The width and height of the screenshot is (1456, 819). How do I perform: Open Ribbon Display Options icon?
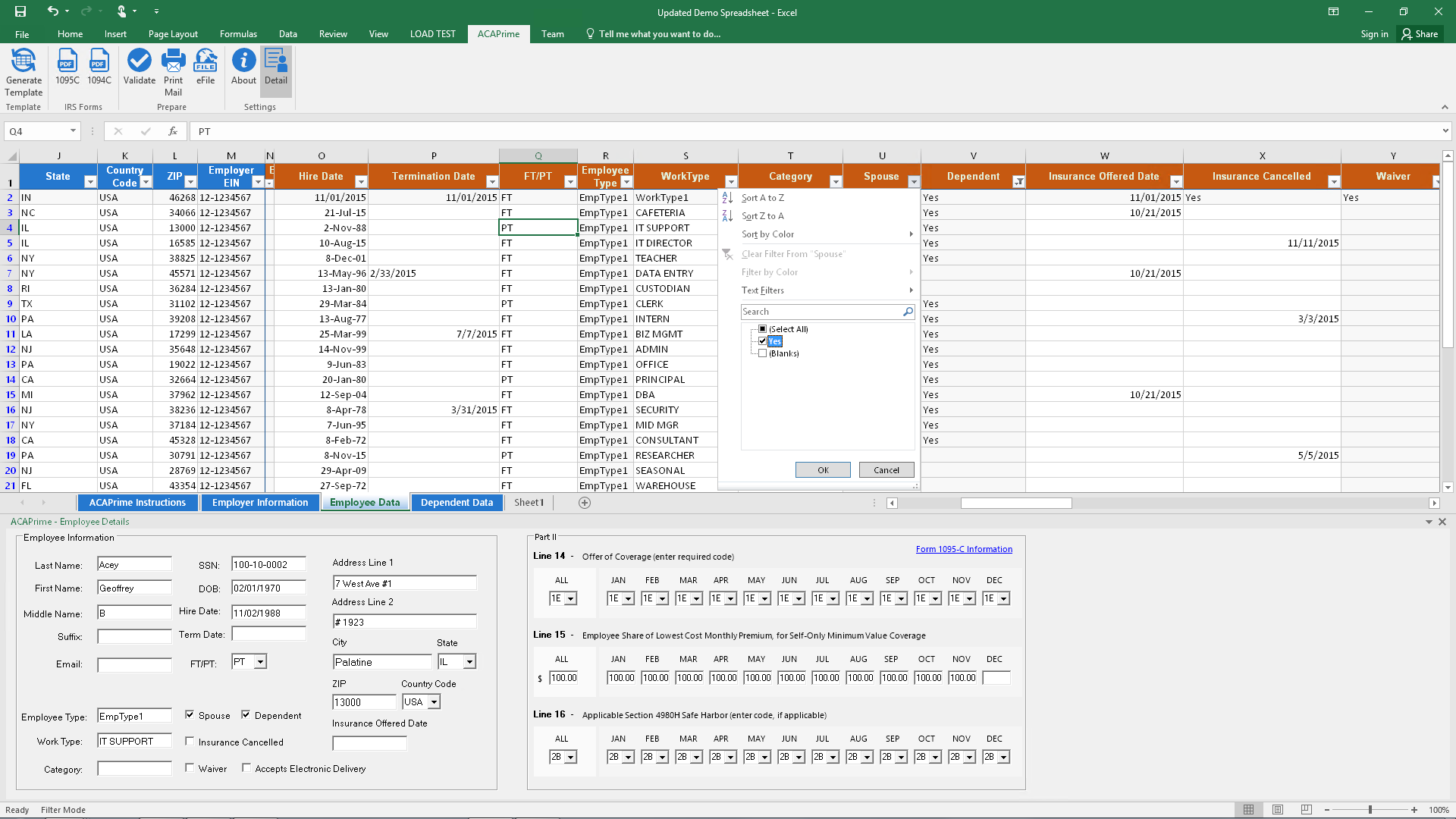[1333, 11]
